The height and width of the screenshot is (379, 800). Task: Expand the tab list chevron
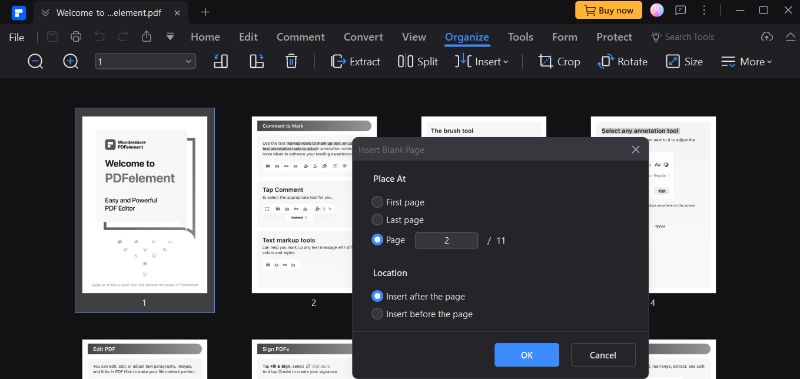point(45,13)
